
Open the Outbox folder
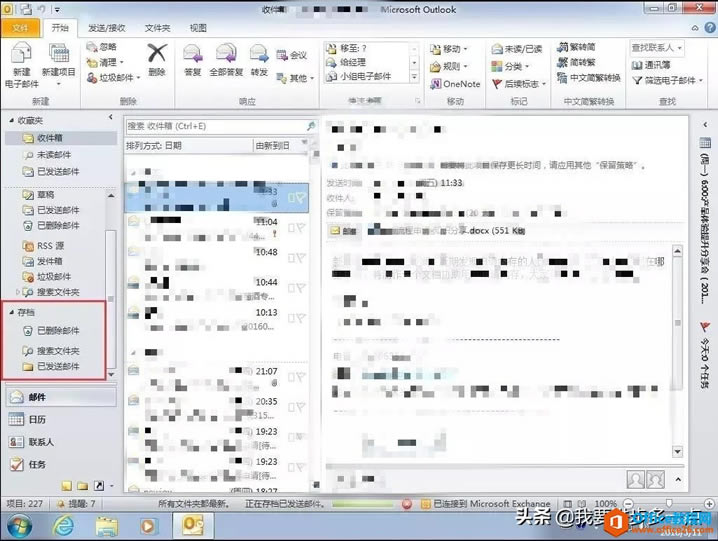(43, 261)
